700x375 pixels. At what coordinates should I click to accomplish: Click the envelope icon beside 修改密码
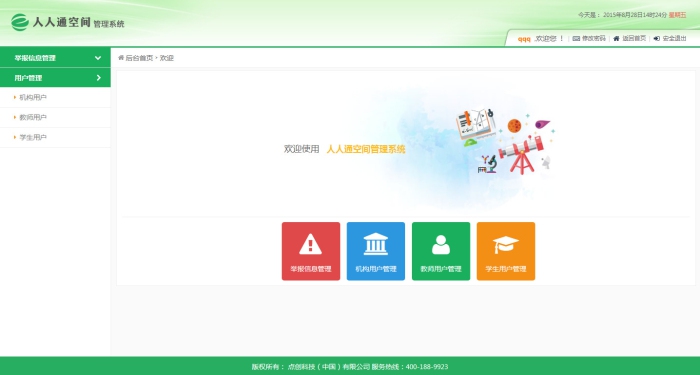[x=576, y=39]
